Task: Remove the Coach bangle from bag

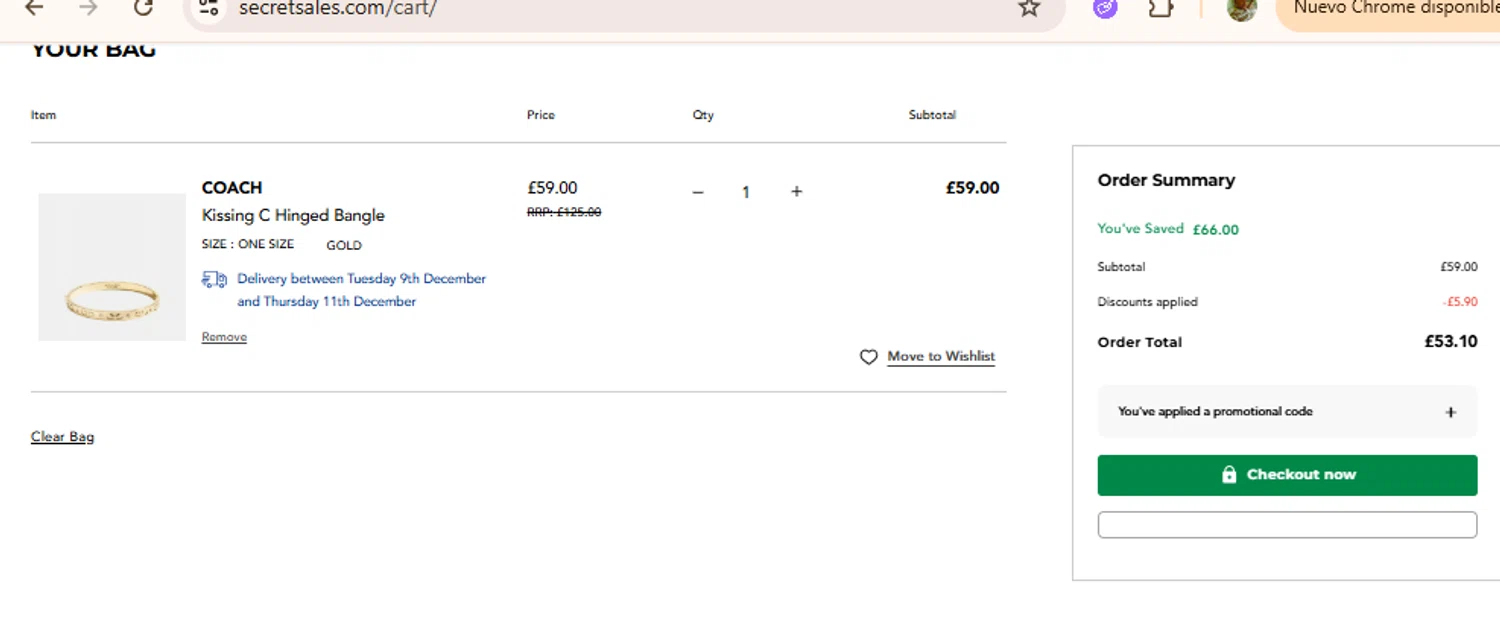Action: [x=224, y=337]
